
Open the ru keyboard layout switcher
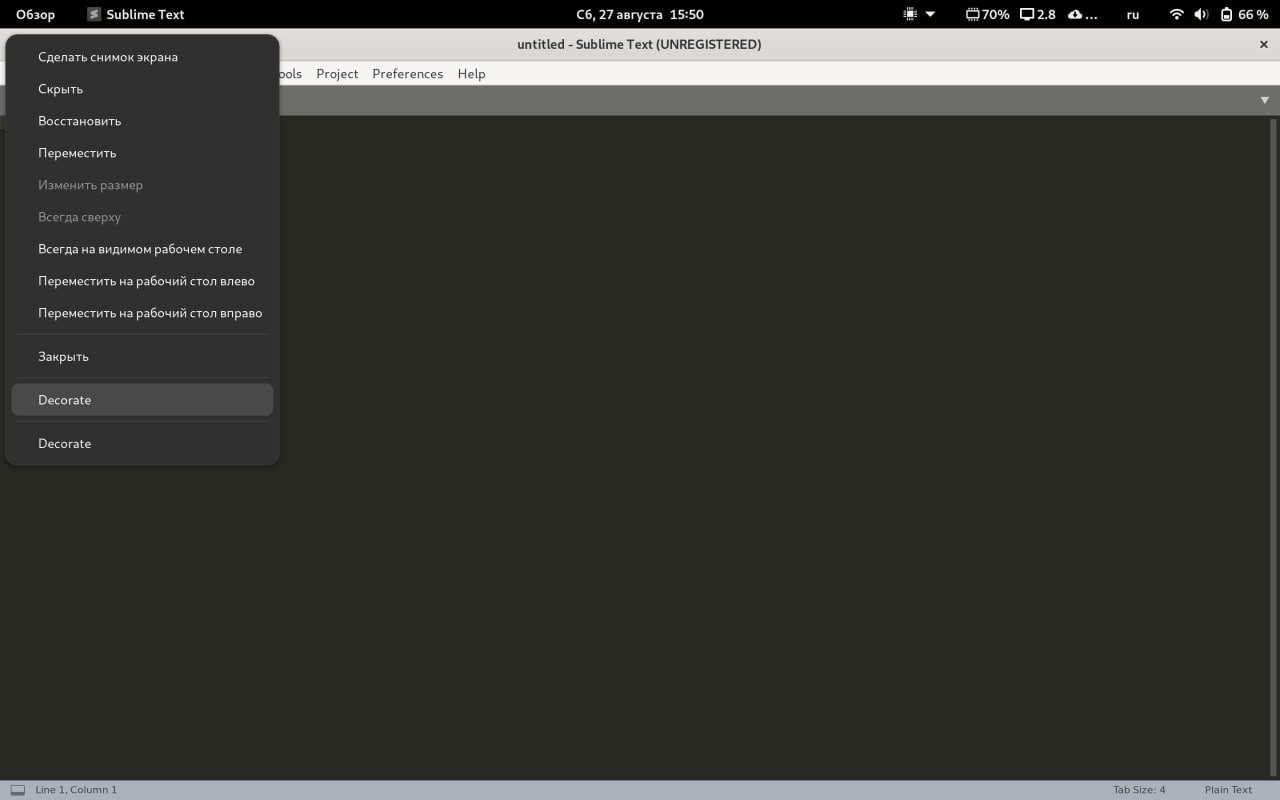(x=1133, y=15)
